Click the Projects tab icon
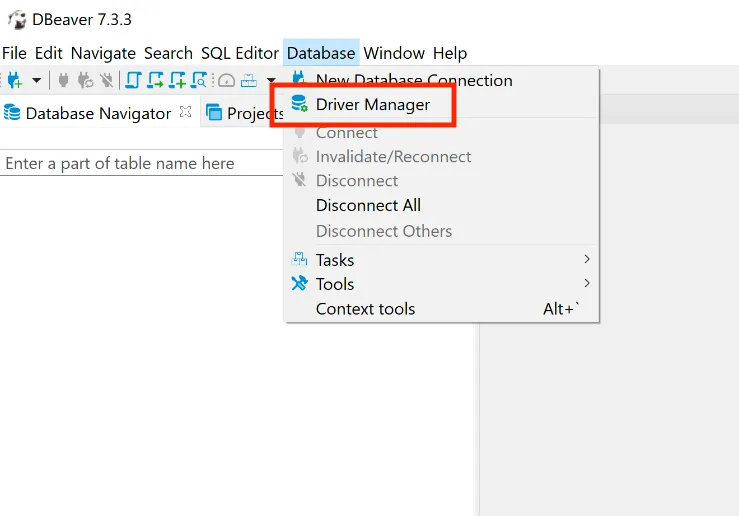Screen dimensions: 739x516 214,113
